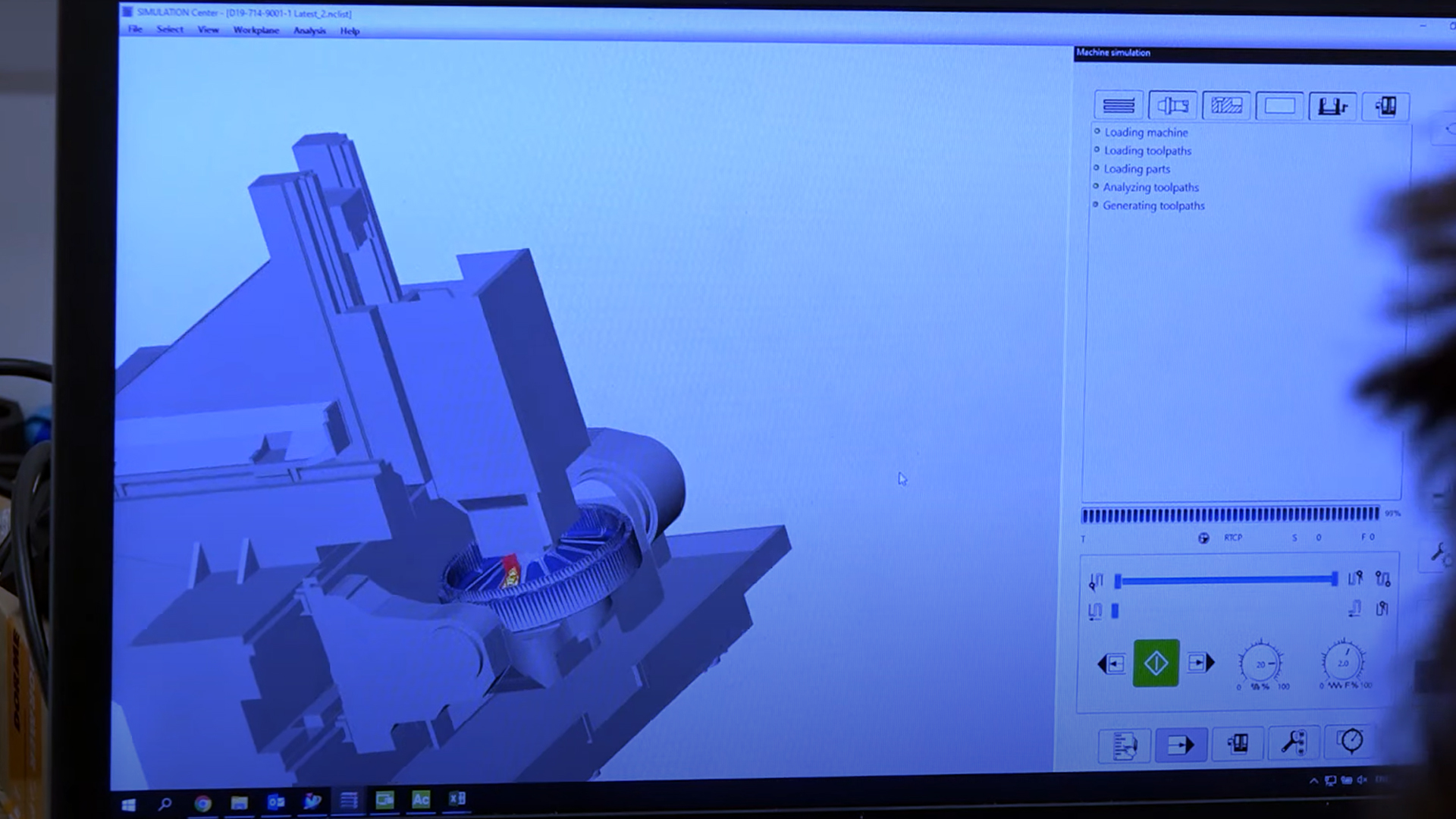
Task: Open the Analysis menu
Action: [x=309, y=31]
